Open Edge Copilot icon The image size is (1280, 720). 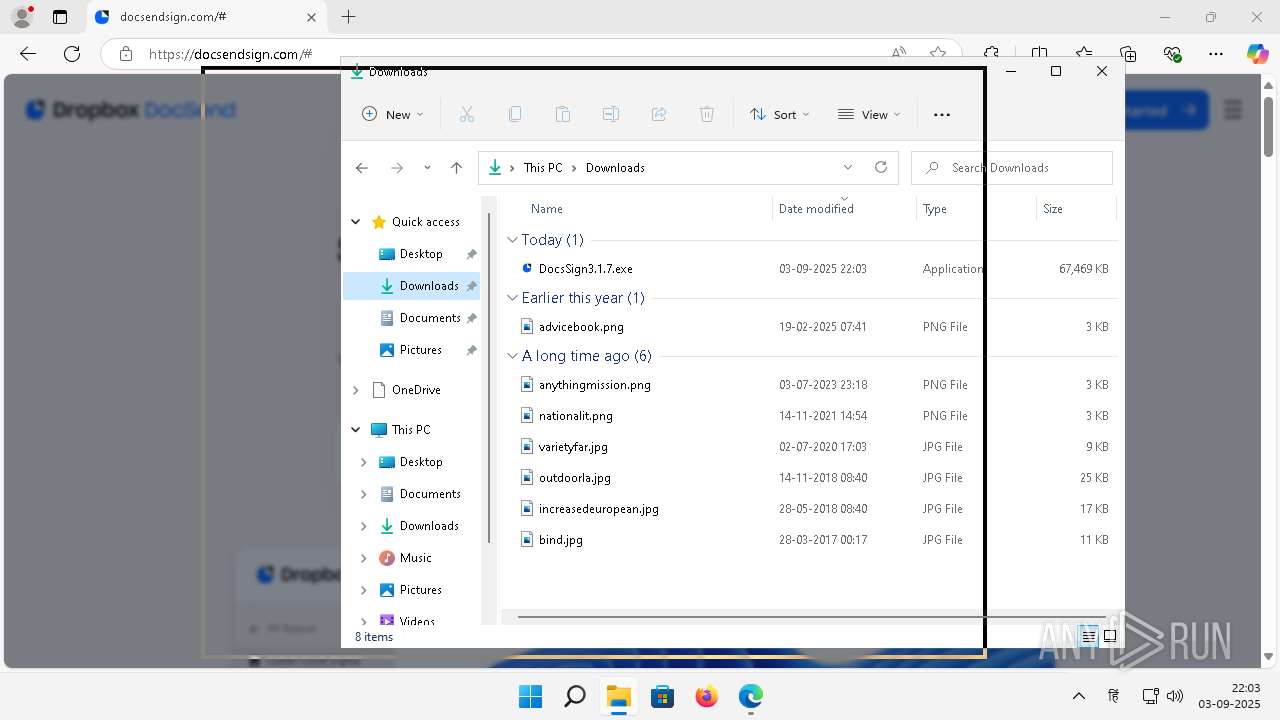(1257, 54)
